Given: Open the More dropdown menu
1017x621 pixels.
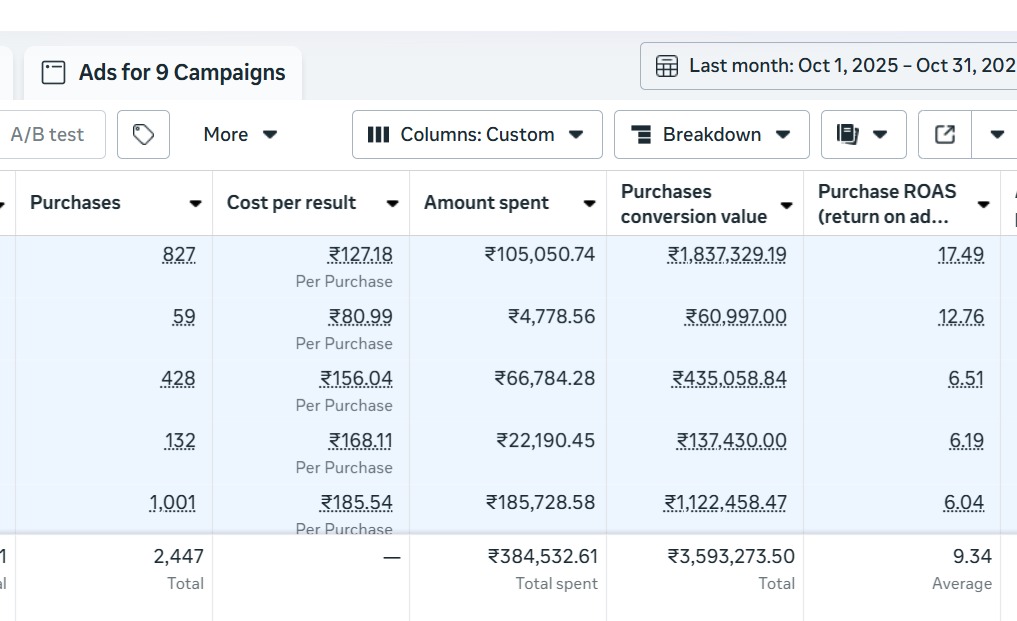Looking at the screenshot, I should point(240,134).
